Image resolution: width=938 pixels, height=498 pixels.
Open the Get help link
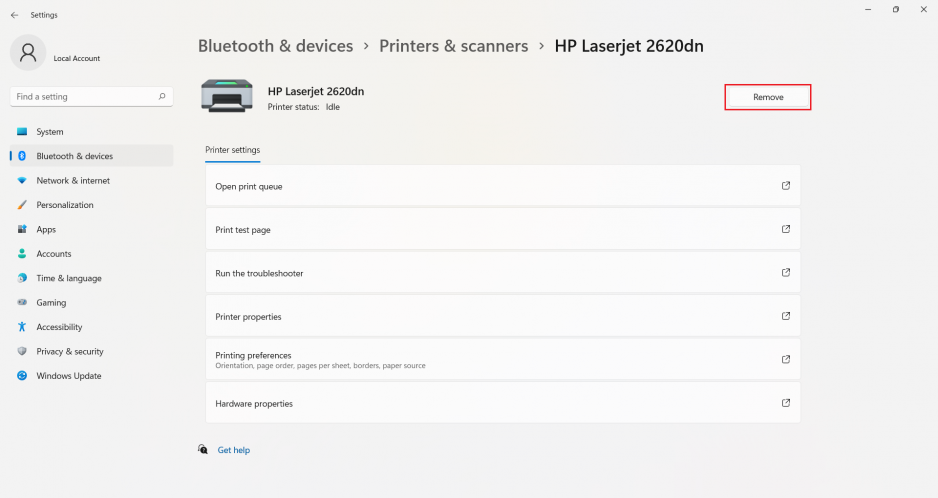(234, 450)
